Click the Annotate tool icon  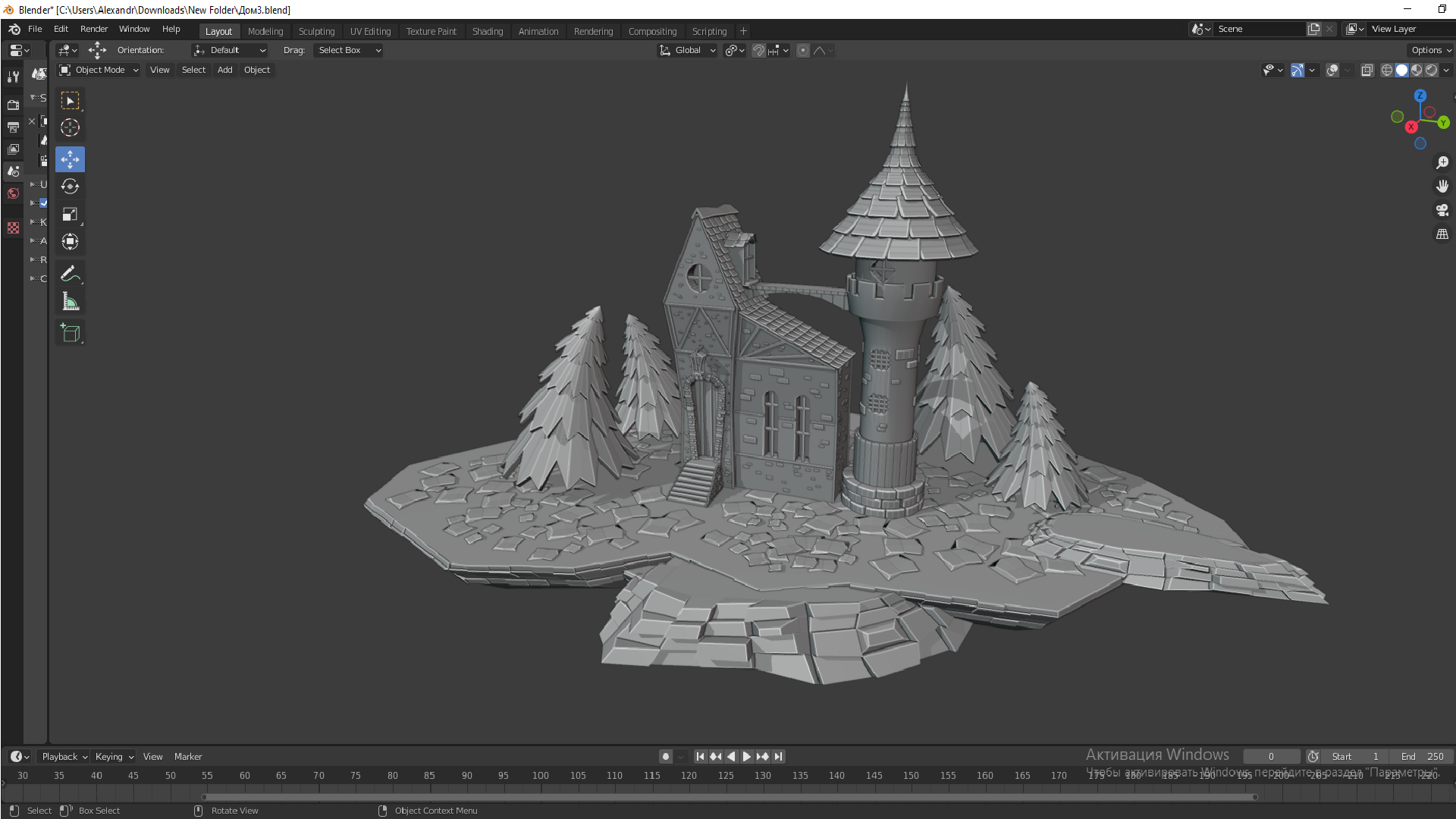point(71,275)
